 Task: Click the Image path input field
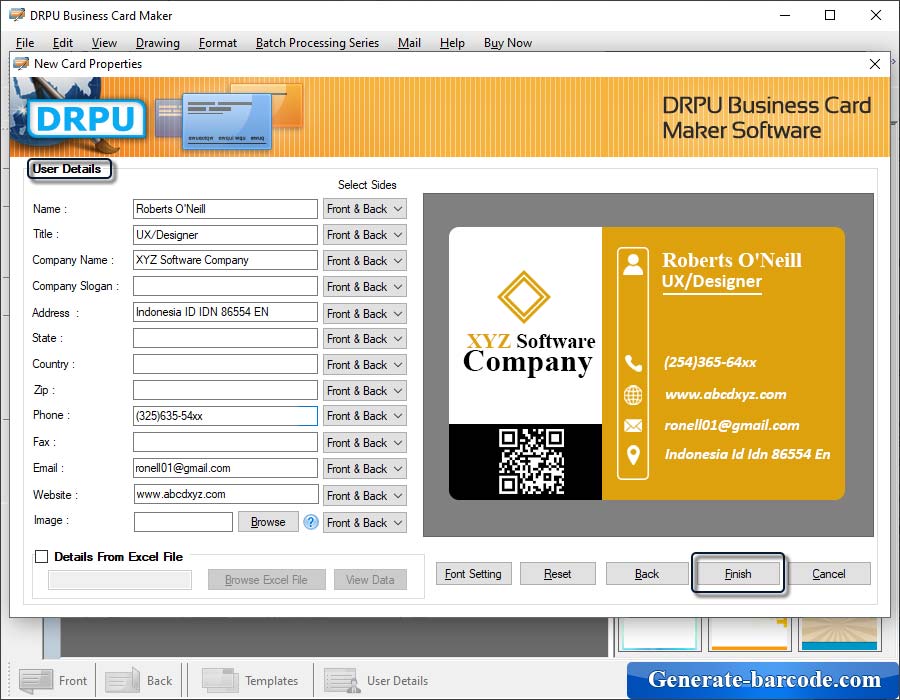tap(183, 522)
